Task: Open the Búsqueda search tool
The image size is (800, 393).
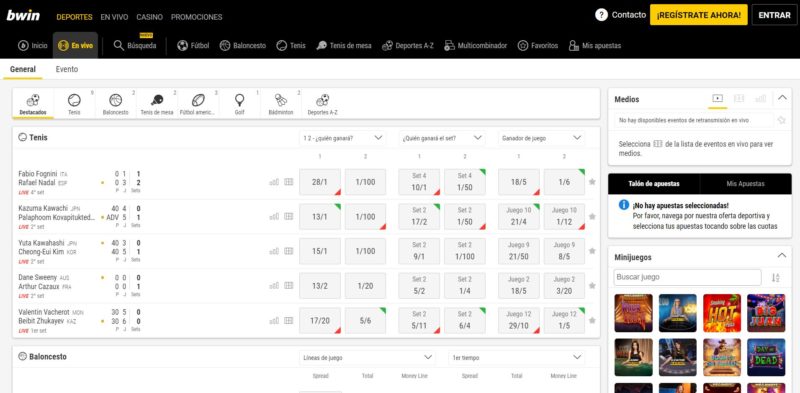Action: click(134, 45)
